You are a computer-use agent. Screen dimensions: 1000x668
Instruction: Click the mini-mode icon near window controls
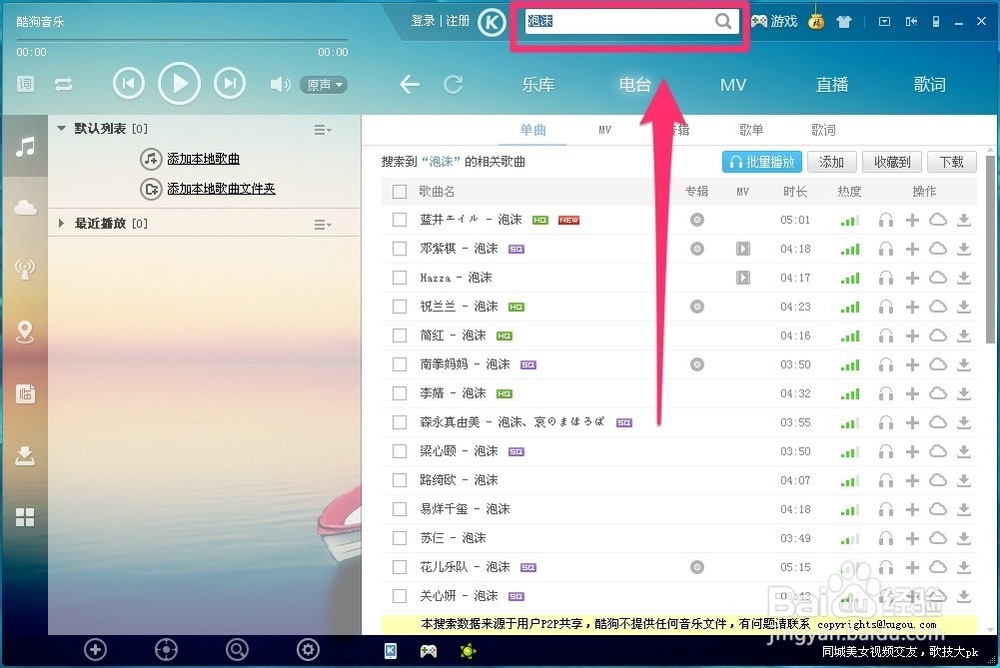(911, 20)
